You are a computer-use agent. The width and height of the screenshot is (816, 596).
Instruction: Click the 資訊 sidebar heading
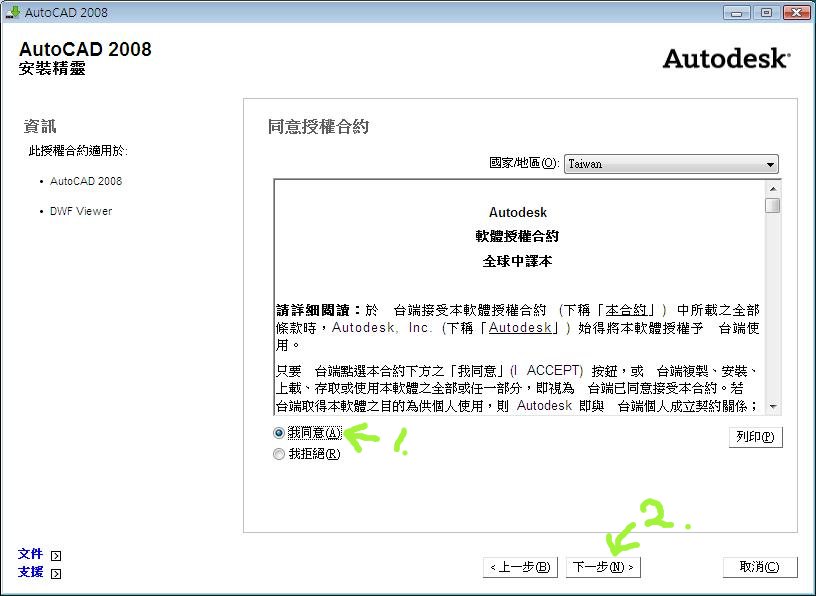pos(40,126)
